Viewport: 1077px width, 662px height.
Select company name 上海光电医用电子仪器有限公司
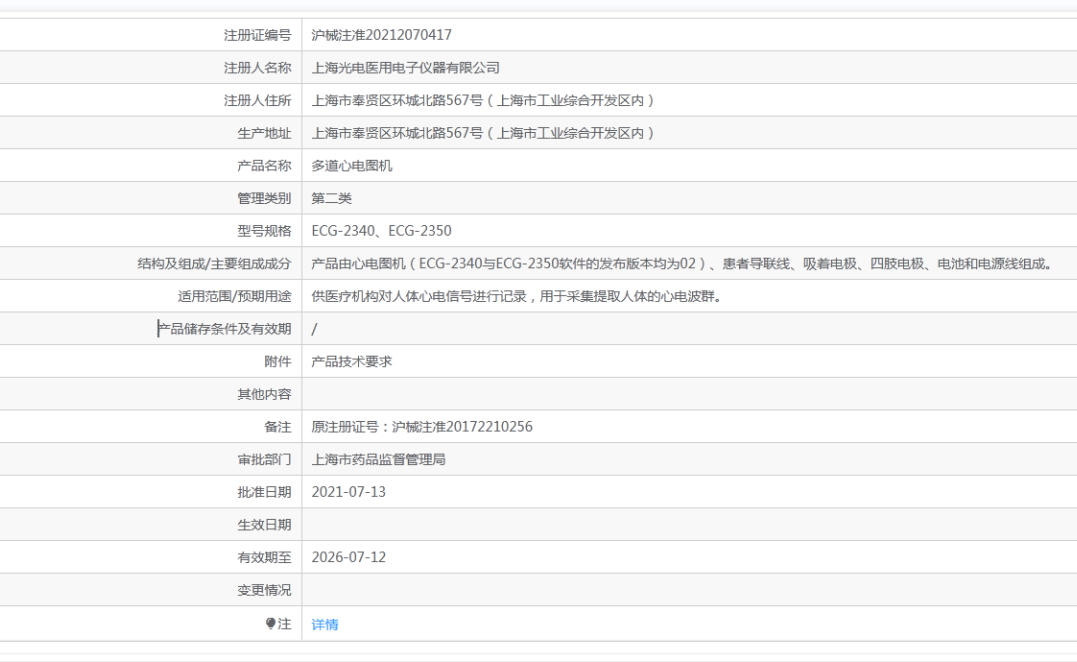(x=405, y=68)
